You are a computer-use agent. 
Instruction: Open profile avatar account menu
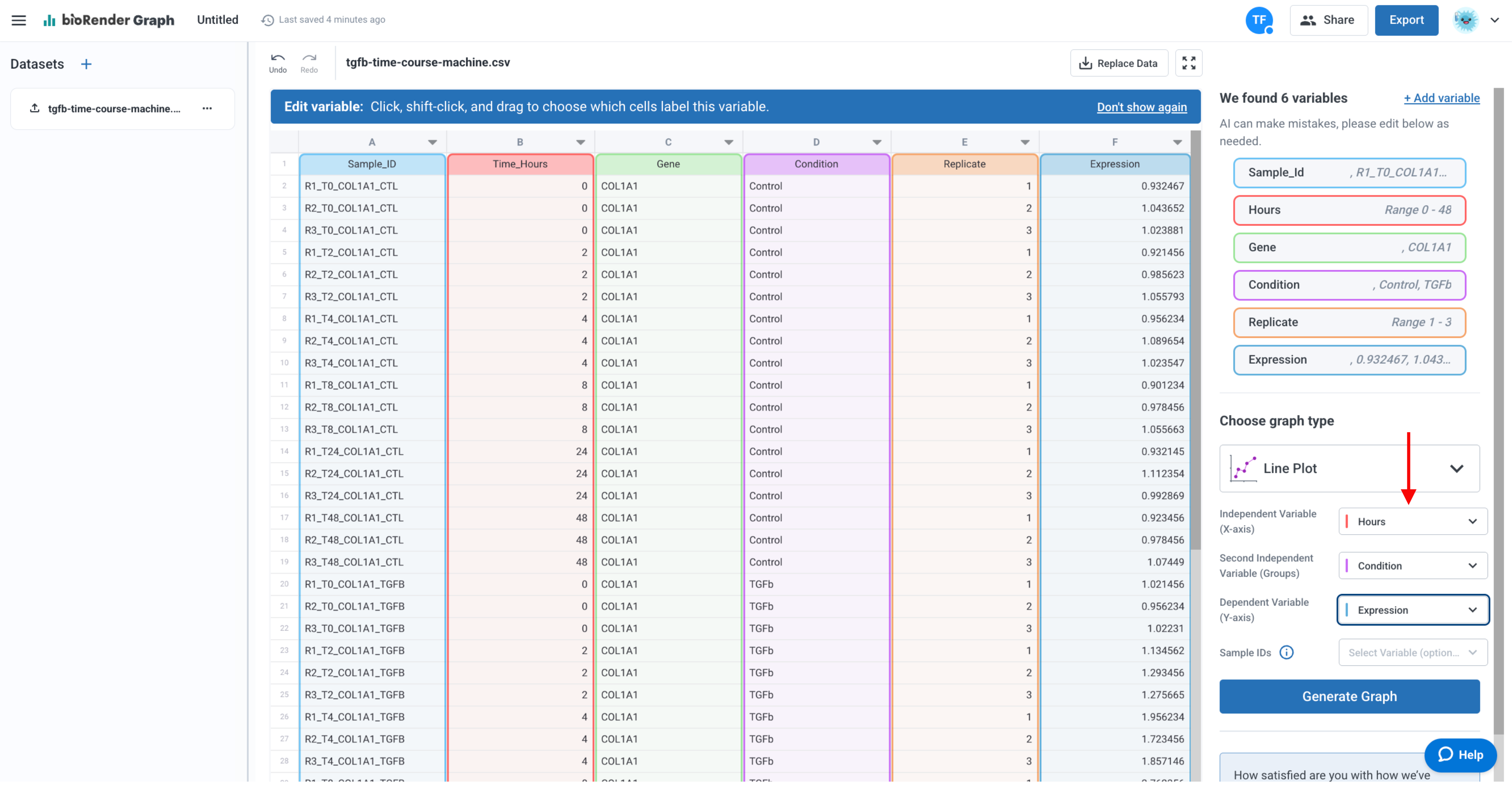pyautogui.click(x=1465, y=20)
